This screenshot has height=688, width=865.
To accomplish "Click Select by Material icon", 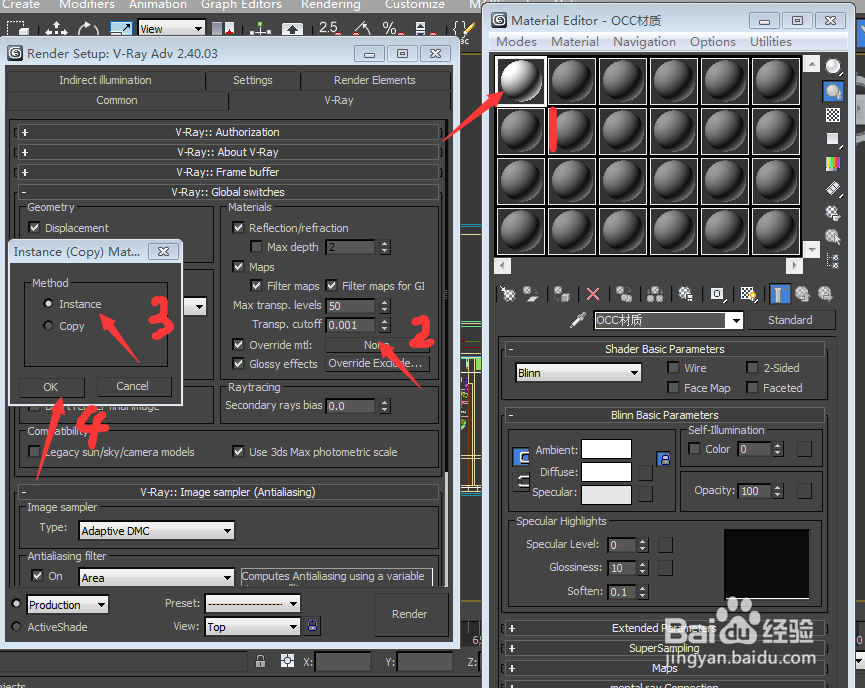I will tap(833, 237).
